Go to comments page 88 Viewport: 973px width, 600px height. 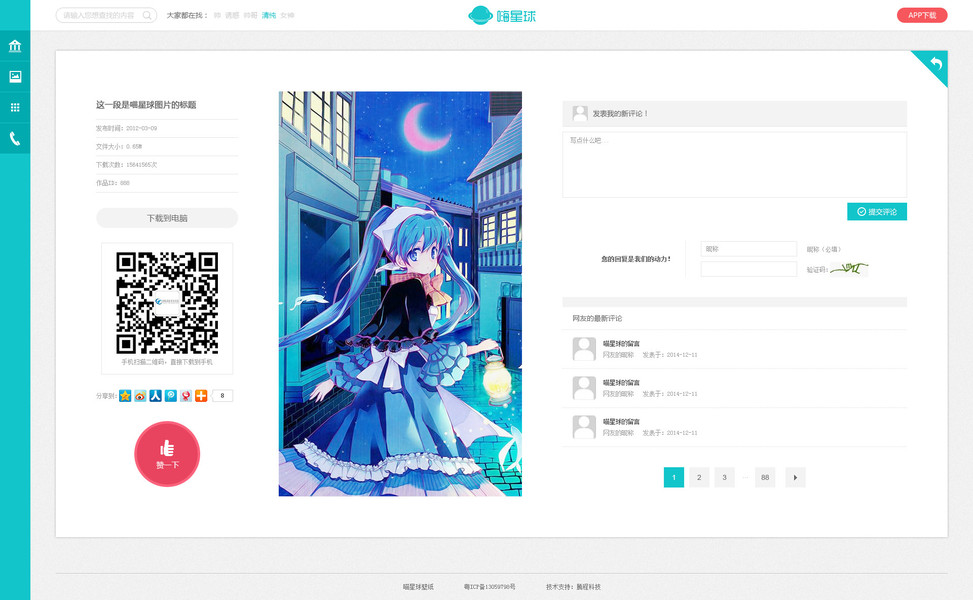point(765,477)
